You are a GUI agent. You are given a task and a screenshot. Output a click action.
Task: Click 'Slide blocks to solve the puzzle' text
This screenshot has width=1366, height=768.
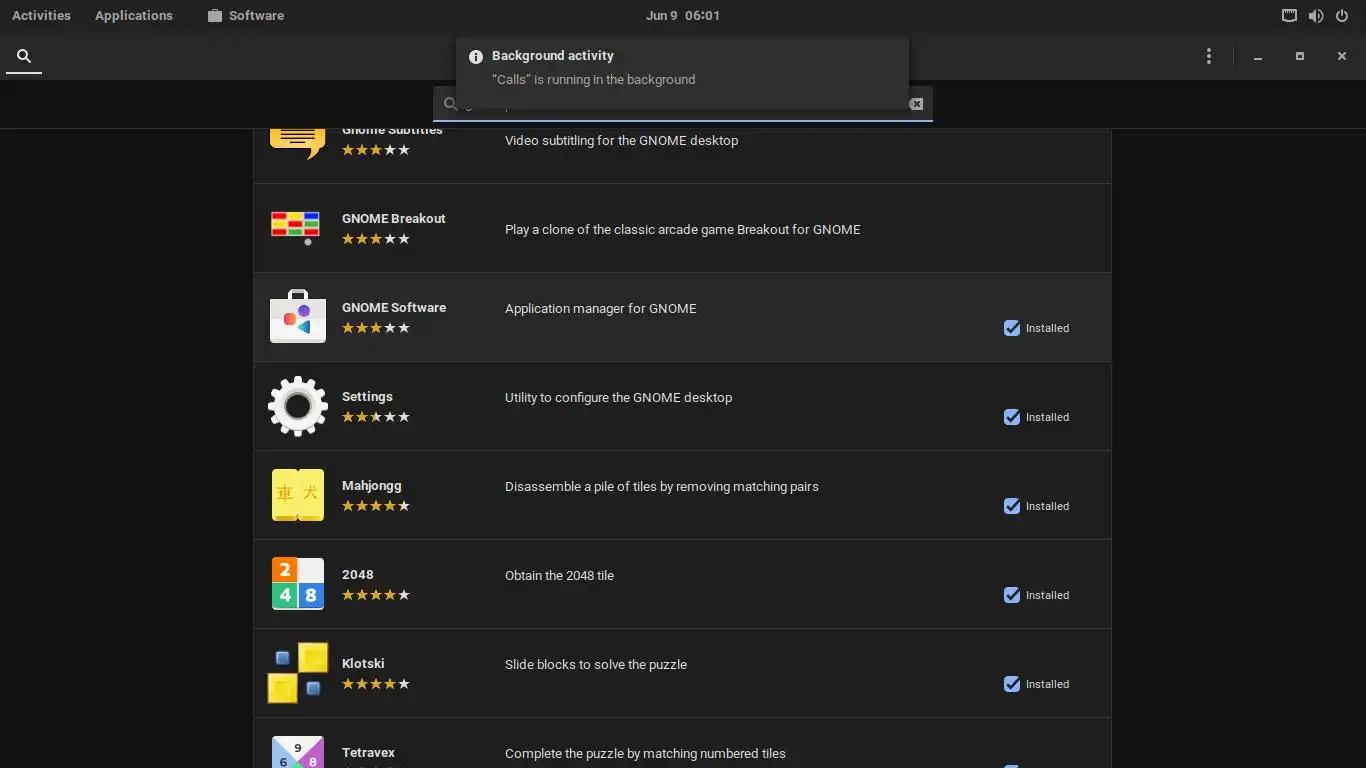point(596,665)
